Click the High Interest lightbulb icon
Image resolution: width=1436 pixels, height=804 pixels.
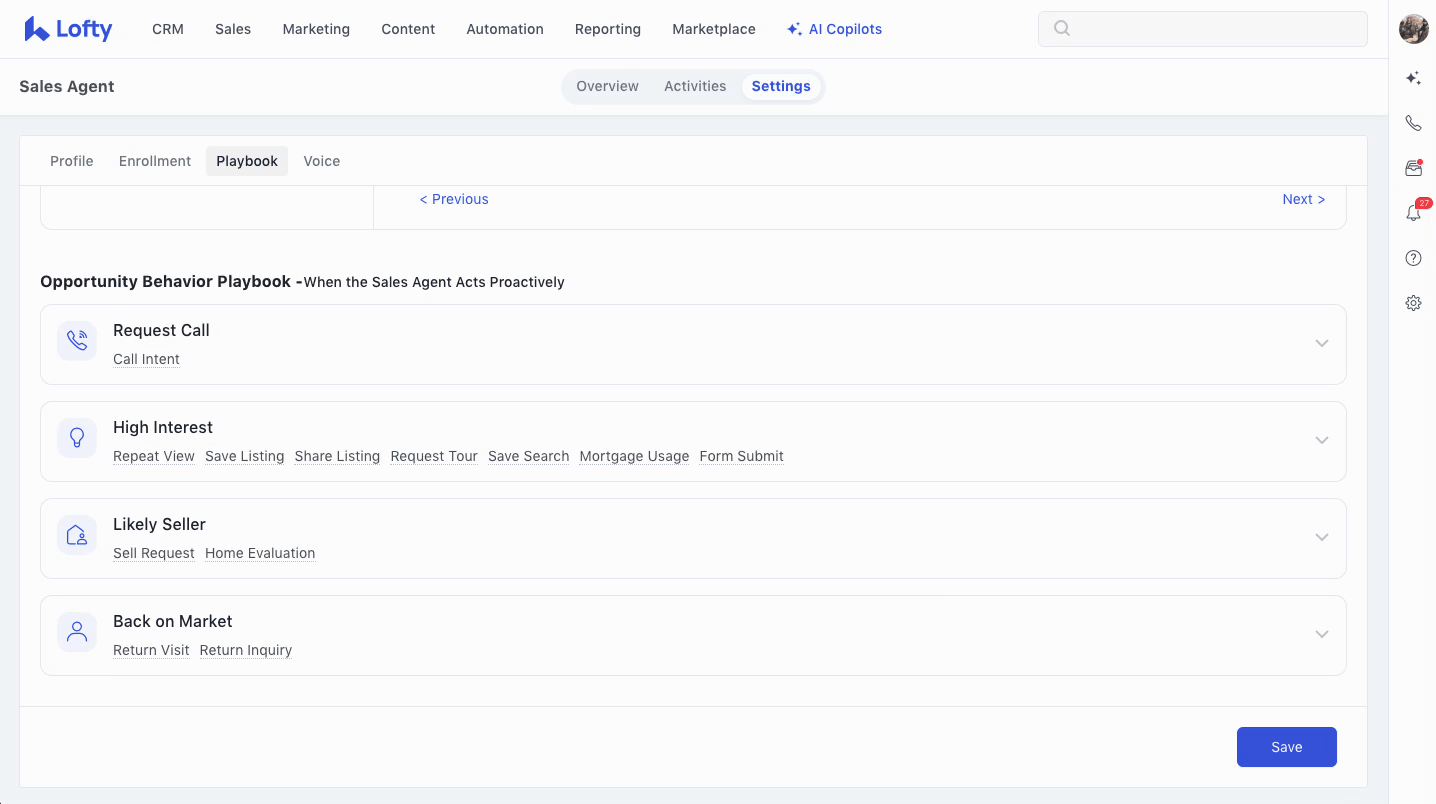77,438
